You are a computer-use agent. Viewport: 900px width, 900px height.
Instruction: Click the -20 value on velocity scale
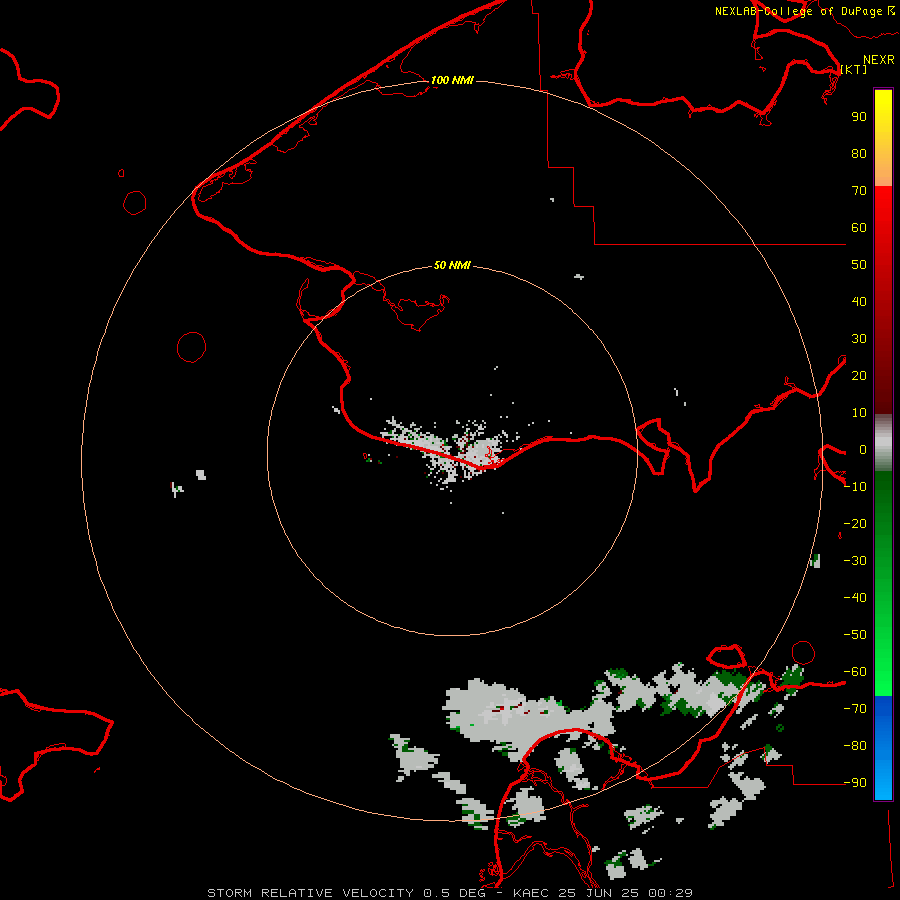pyautogui.click(x=855, y=524)
